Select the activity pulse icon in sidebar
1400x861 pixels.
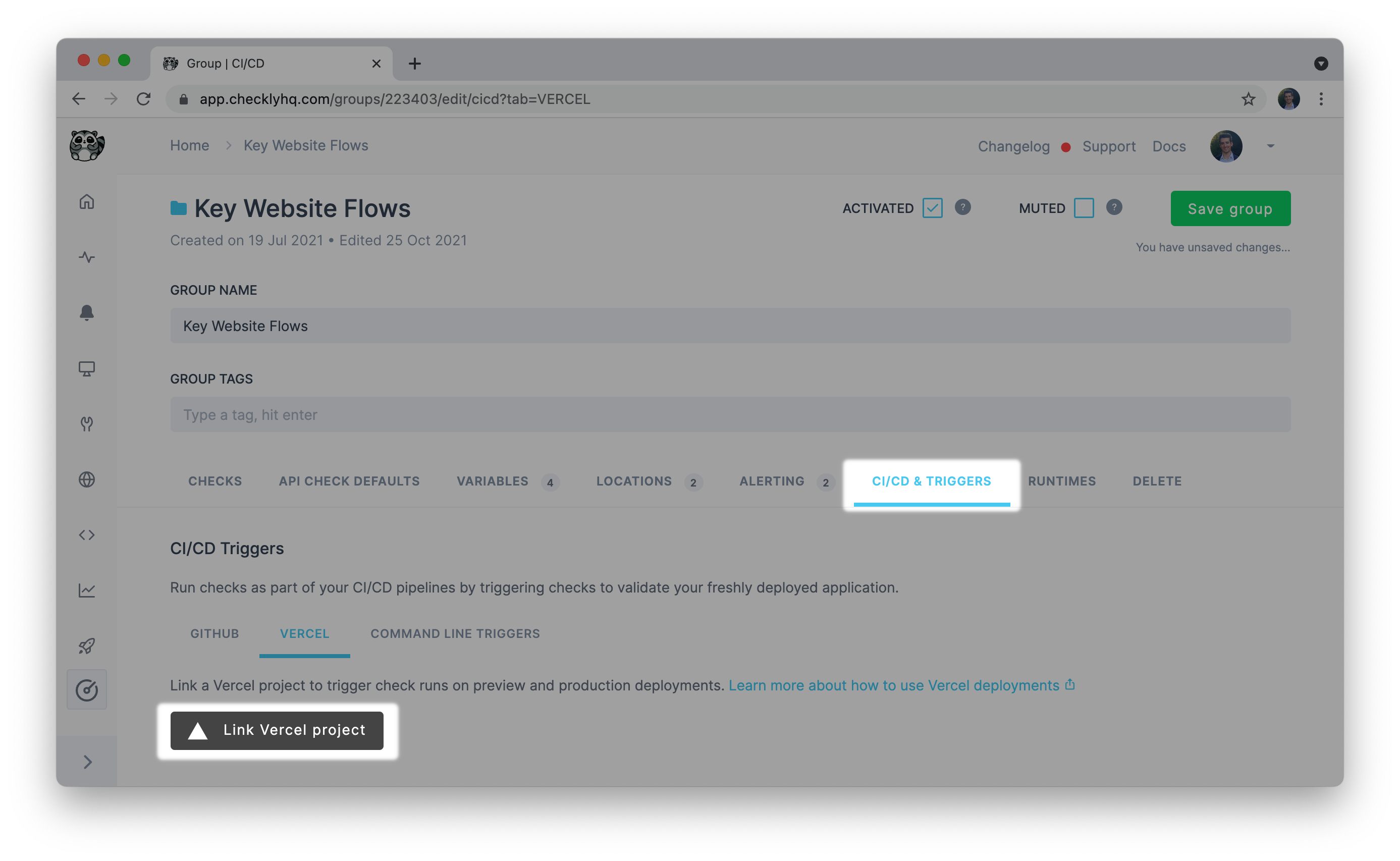click(86, 257)
